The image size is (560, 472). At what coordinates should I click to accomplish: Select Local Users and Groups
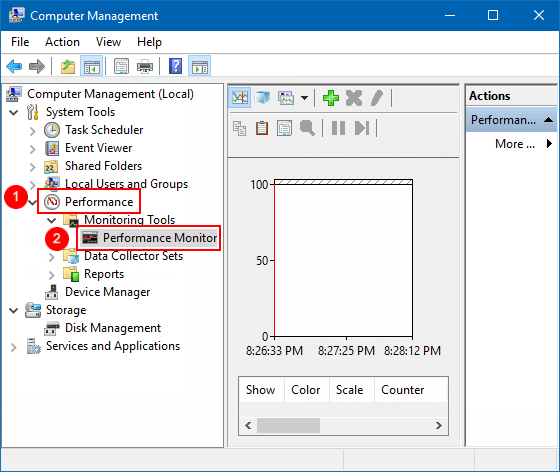click(126, 184)
